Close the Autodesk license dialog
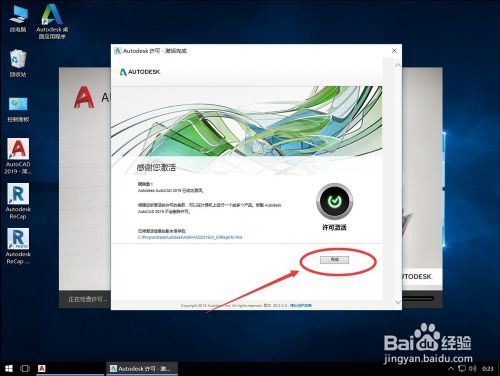The height and width of the screenshot is (376, 500). point(394,51)
